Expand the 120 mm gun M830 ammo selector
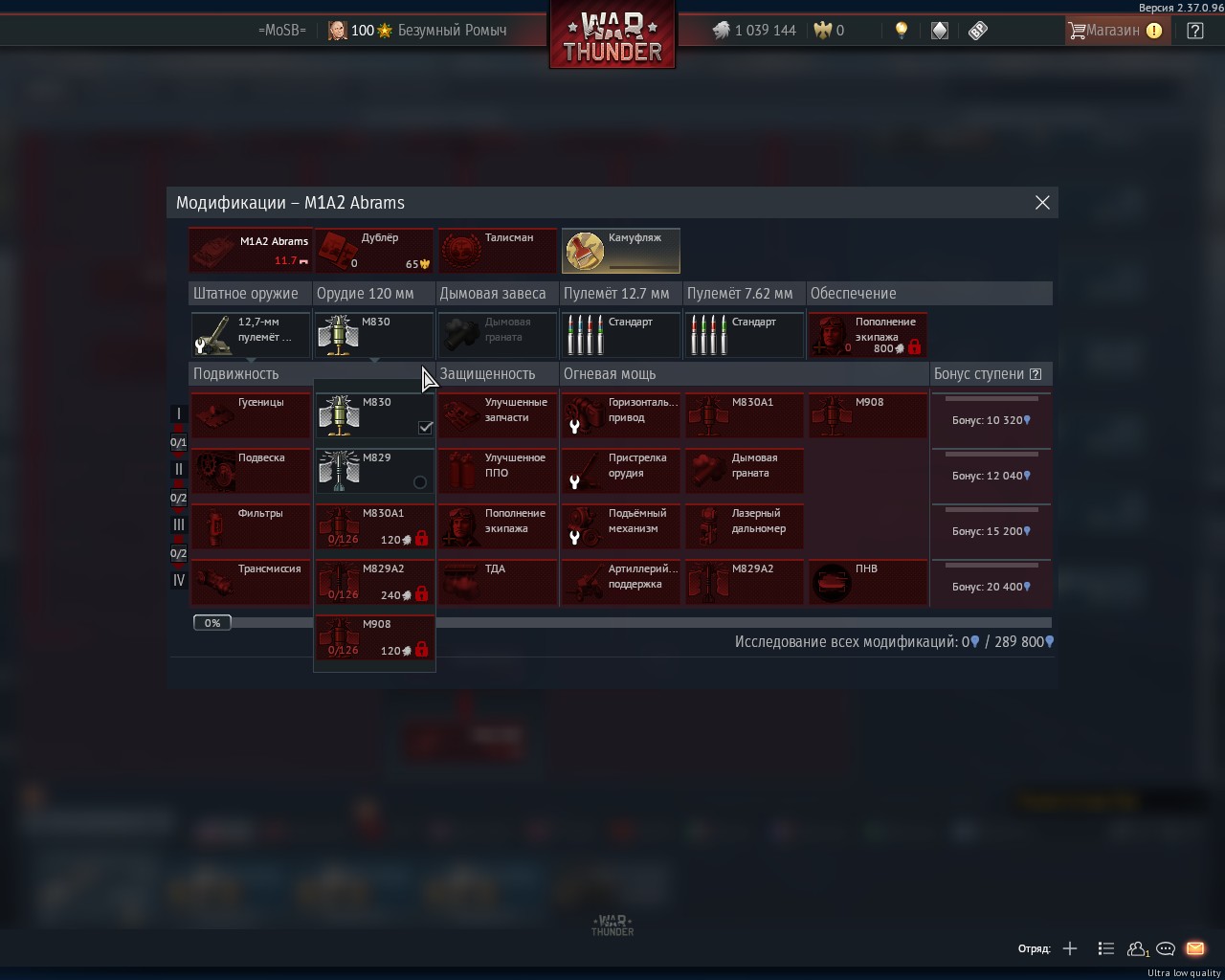 (x=374, y=335)
